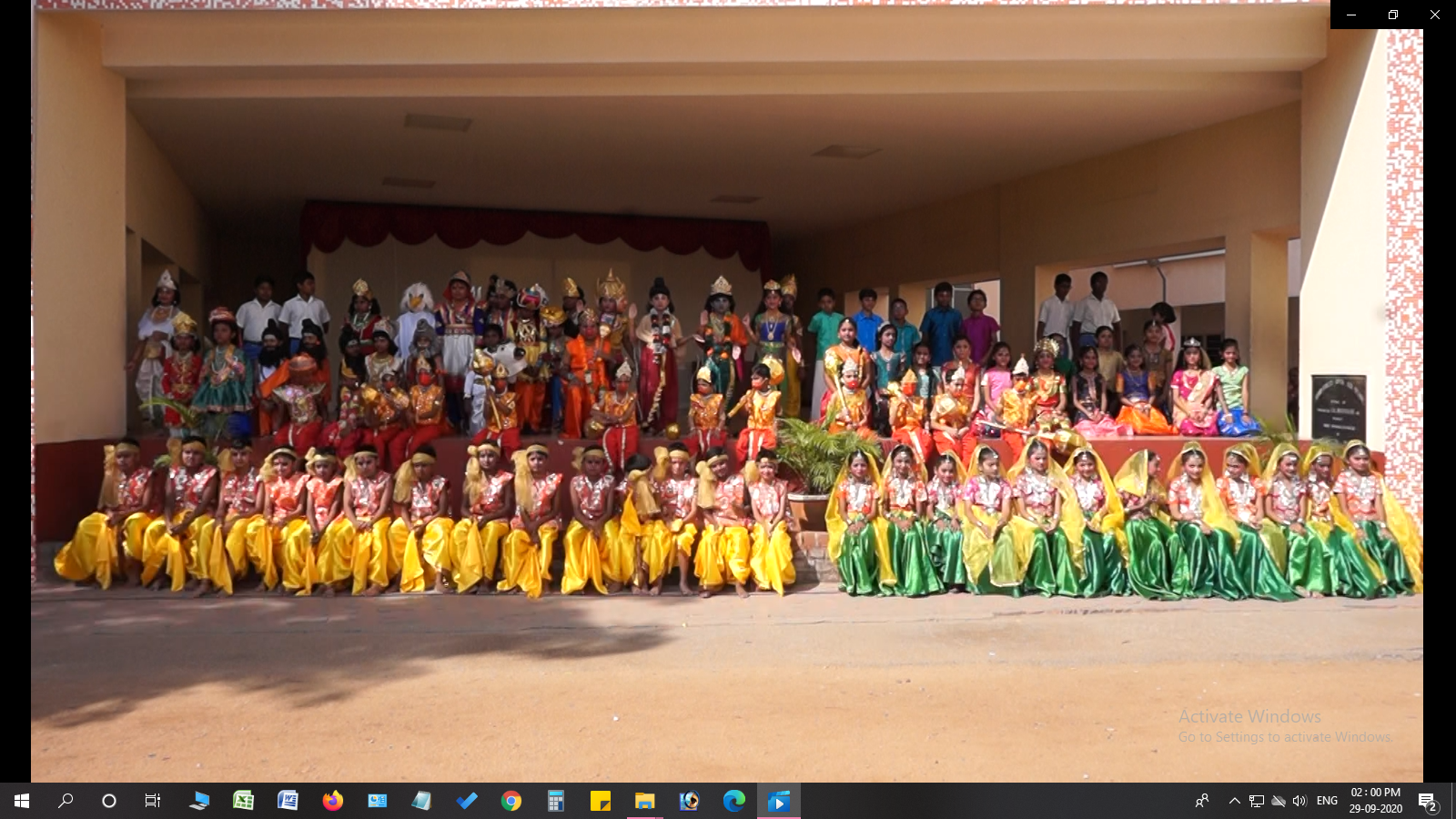Open Sticky Notes from the taskbar

click(x=600, y=801)
